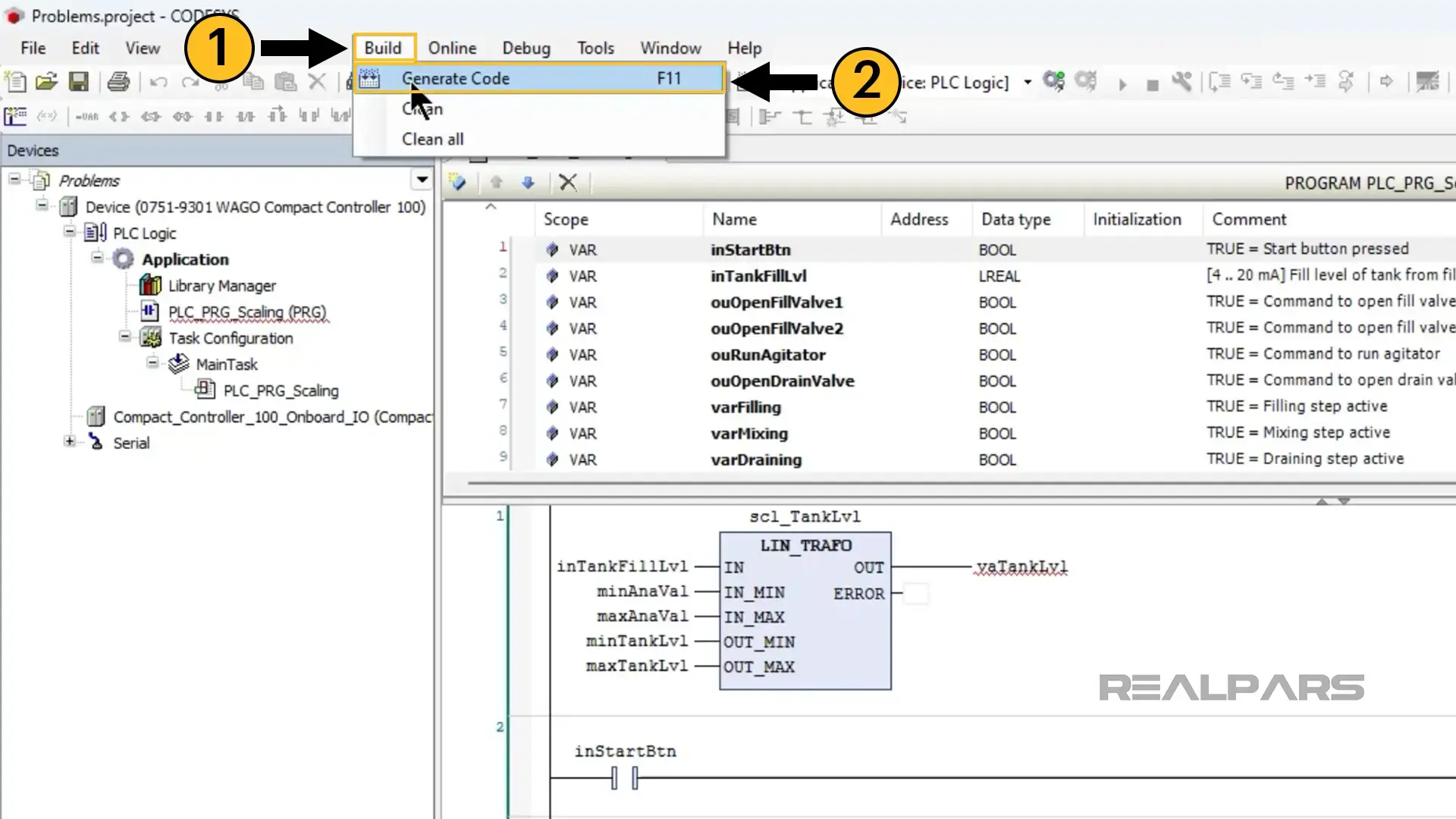Click the Show Current Statement arrow icon

coord(1386,81)
